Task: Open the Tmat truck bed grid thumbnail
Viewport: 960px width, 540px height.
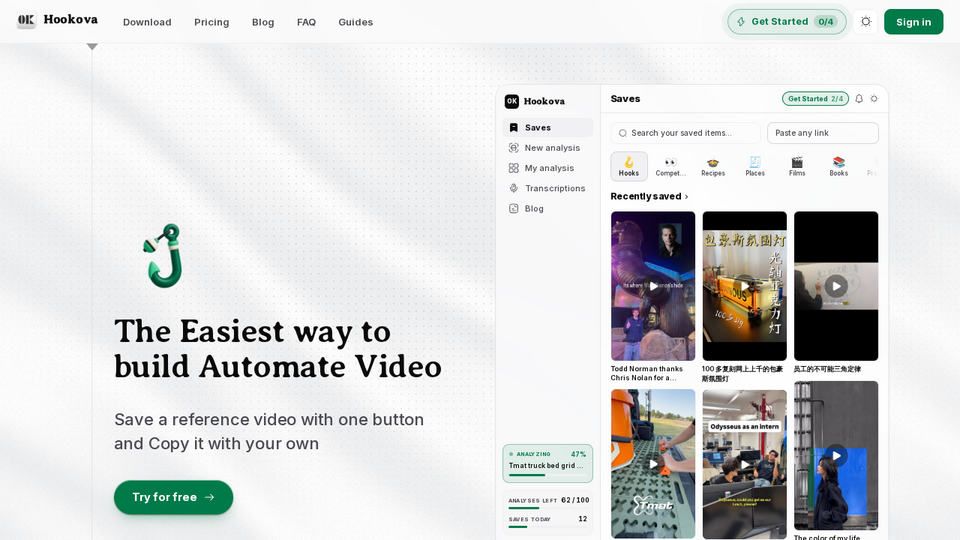Action: click(653, 464)
